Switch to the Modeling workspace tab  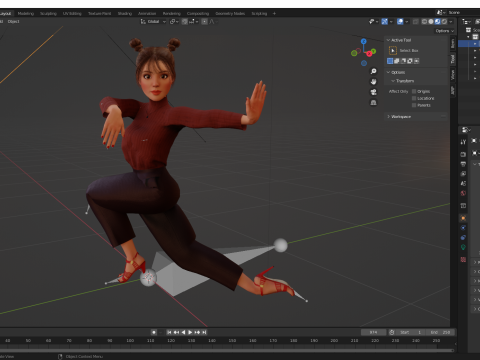(x=26, y=13)
